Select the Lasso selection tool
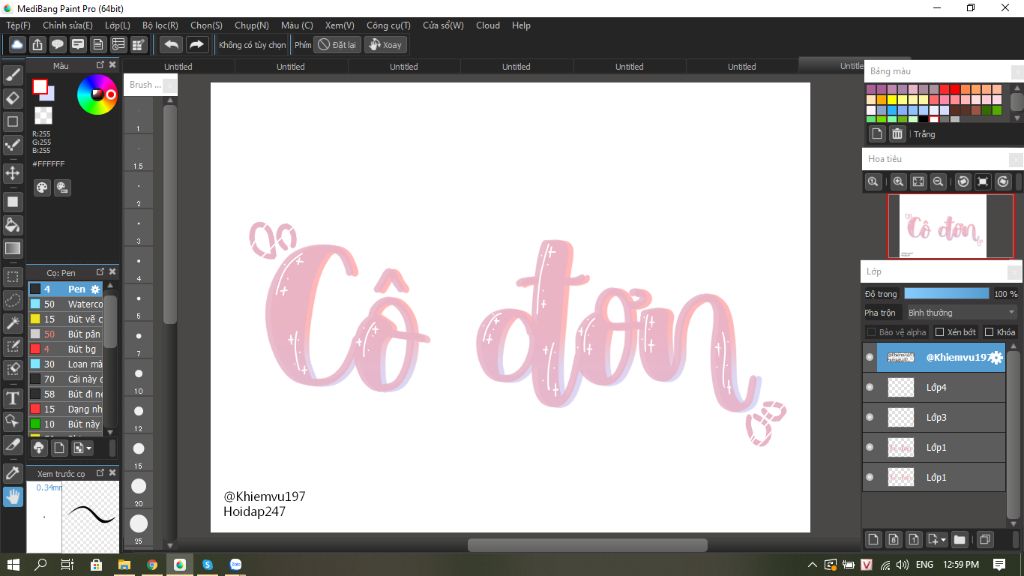 click(12, 300)
